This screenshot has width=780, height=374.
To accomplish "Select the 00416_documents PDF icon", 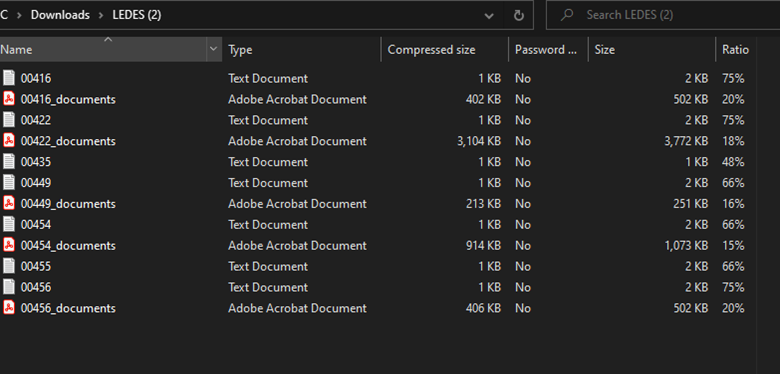I will click(9, 99).
